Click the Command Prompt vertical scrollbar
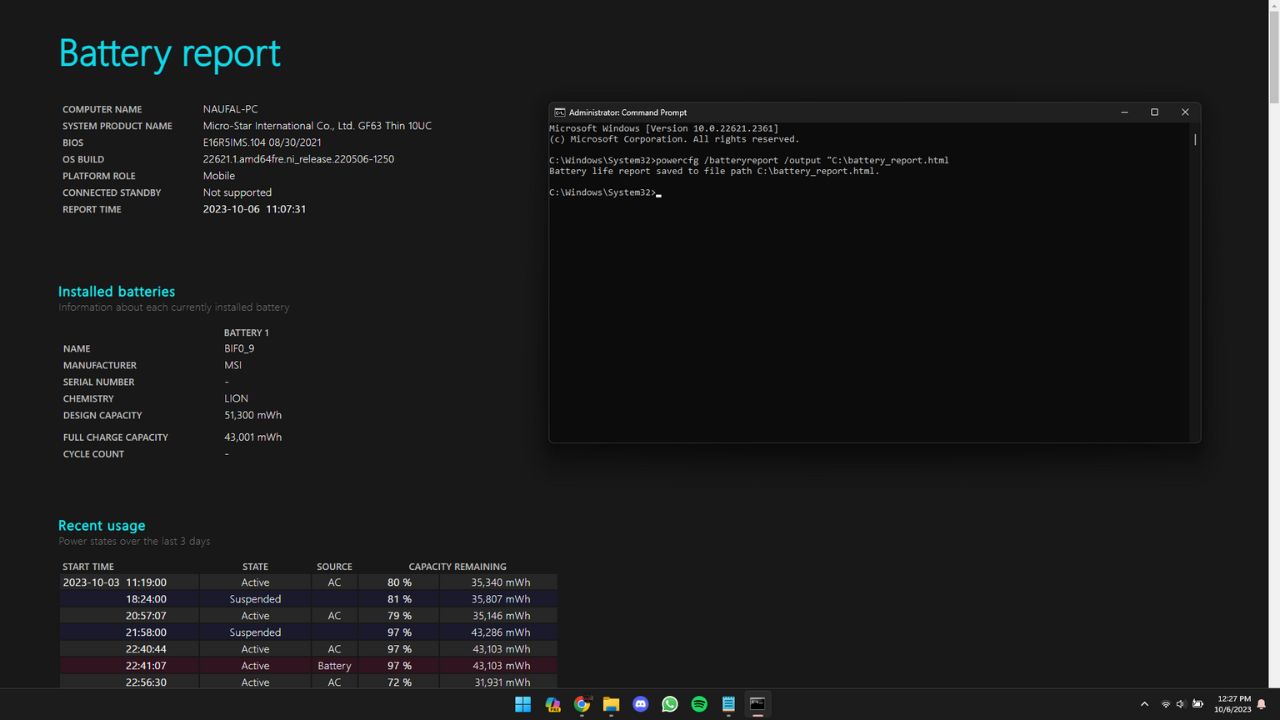This screenshot has height=720, width=1280. click(1195, 140)
